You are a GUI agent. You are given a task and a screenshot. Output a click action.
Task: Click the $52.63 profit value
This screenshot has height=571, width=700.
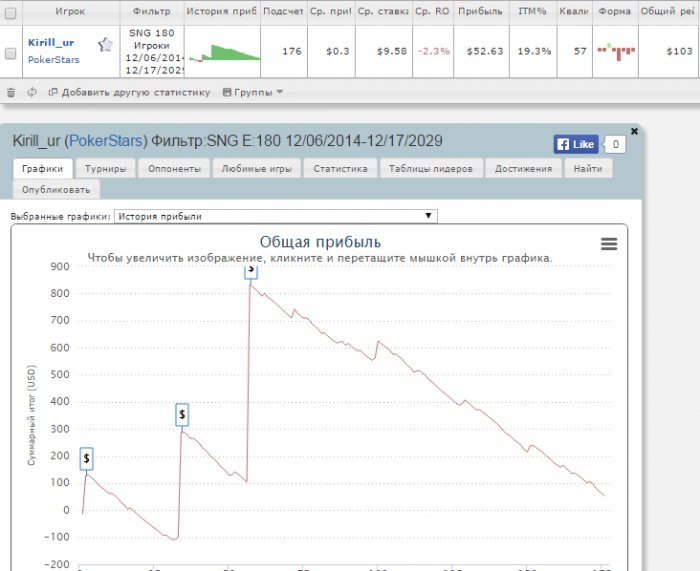[485, 51]
